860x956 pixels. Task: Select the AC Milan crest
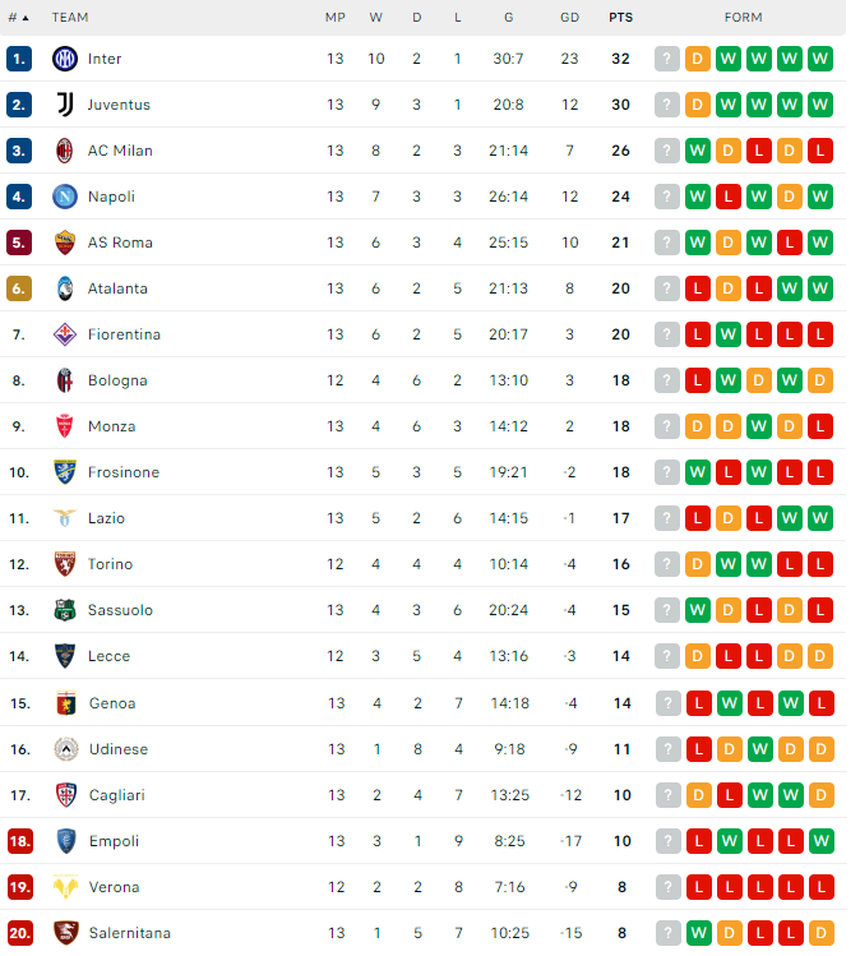pyautogui.click(x=64, y=150)
